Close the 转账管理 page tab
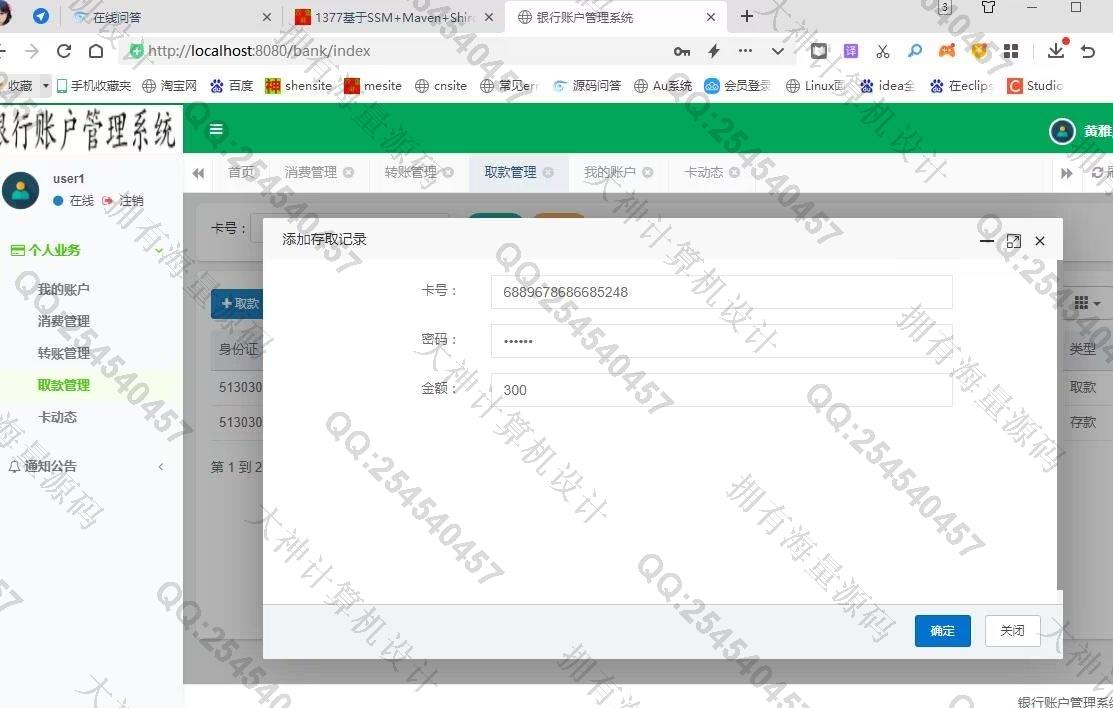 pos(449,173)
